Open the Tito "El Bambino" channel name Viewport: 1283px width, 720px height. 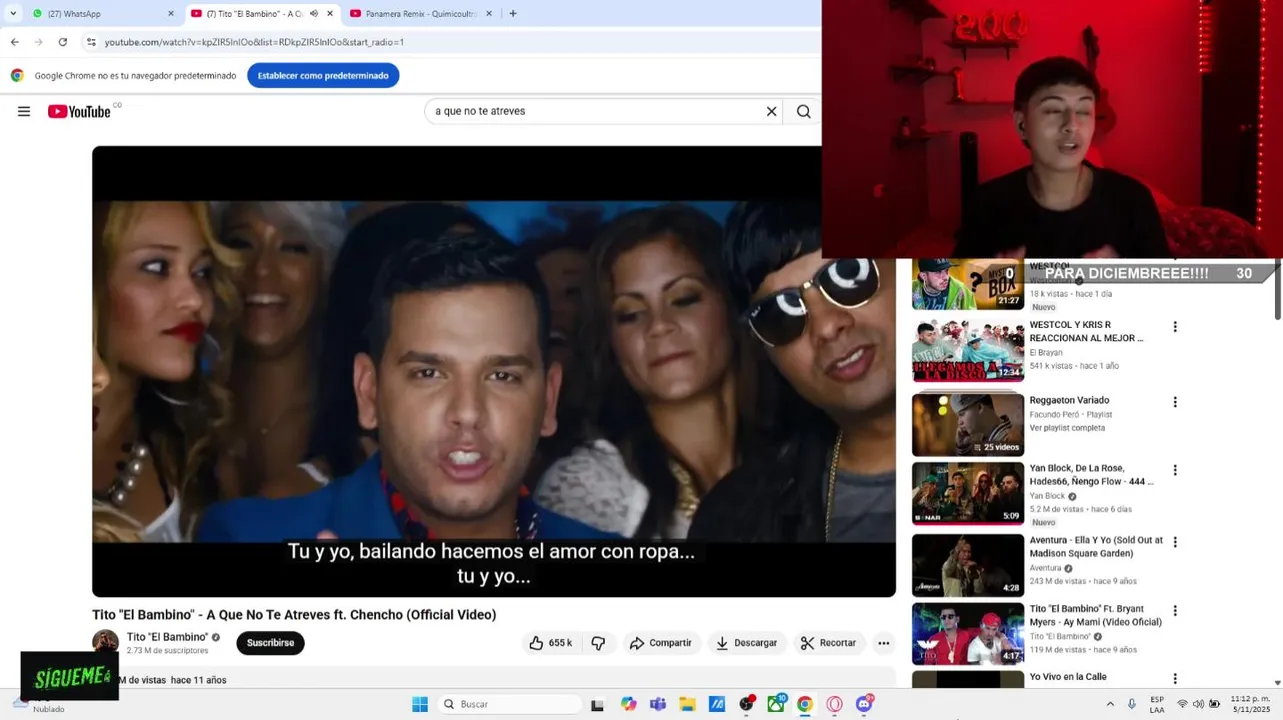(x=167, y=637)
